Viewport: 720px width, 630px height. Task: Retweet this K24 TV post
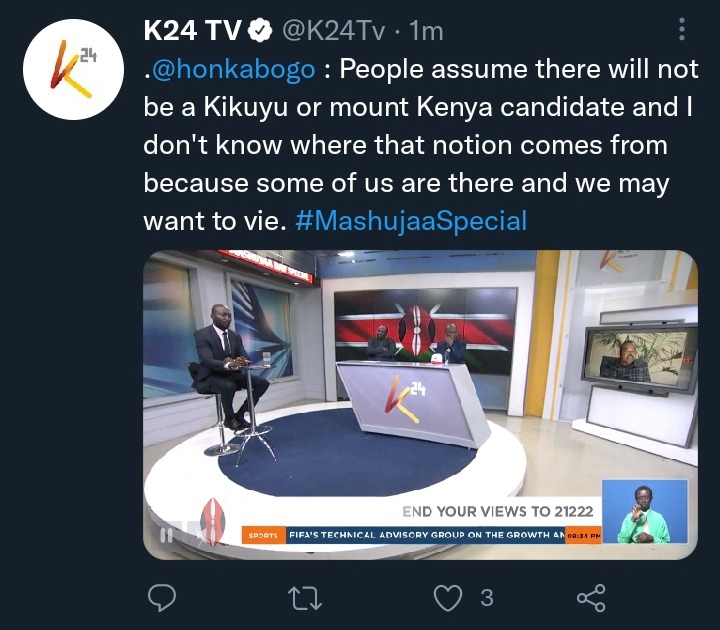pos(305,598)
